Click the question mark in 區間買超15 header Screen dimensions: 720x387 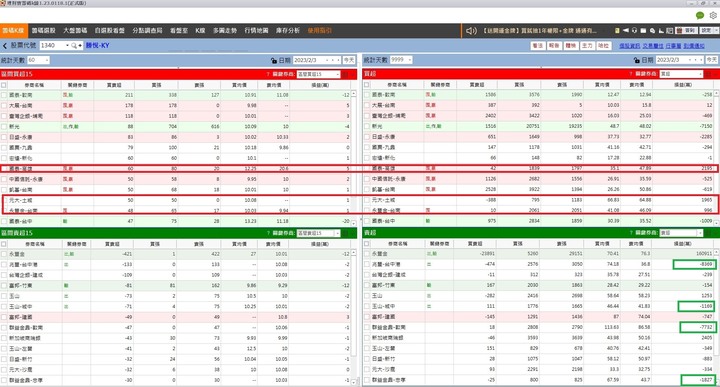pyautogui.click(x=268, y=74)
